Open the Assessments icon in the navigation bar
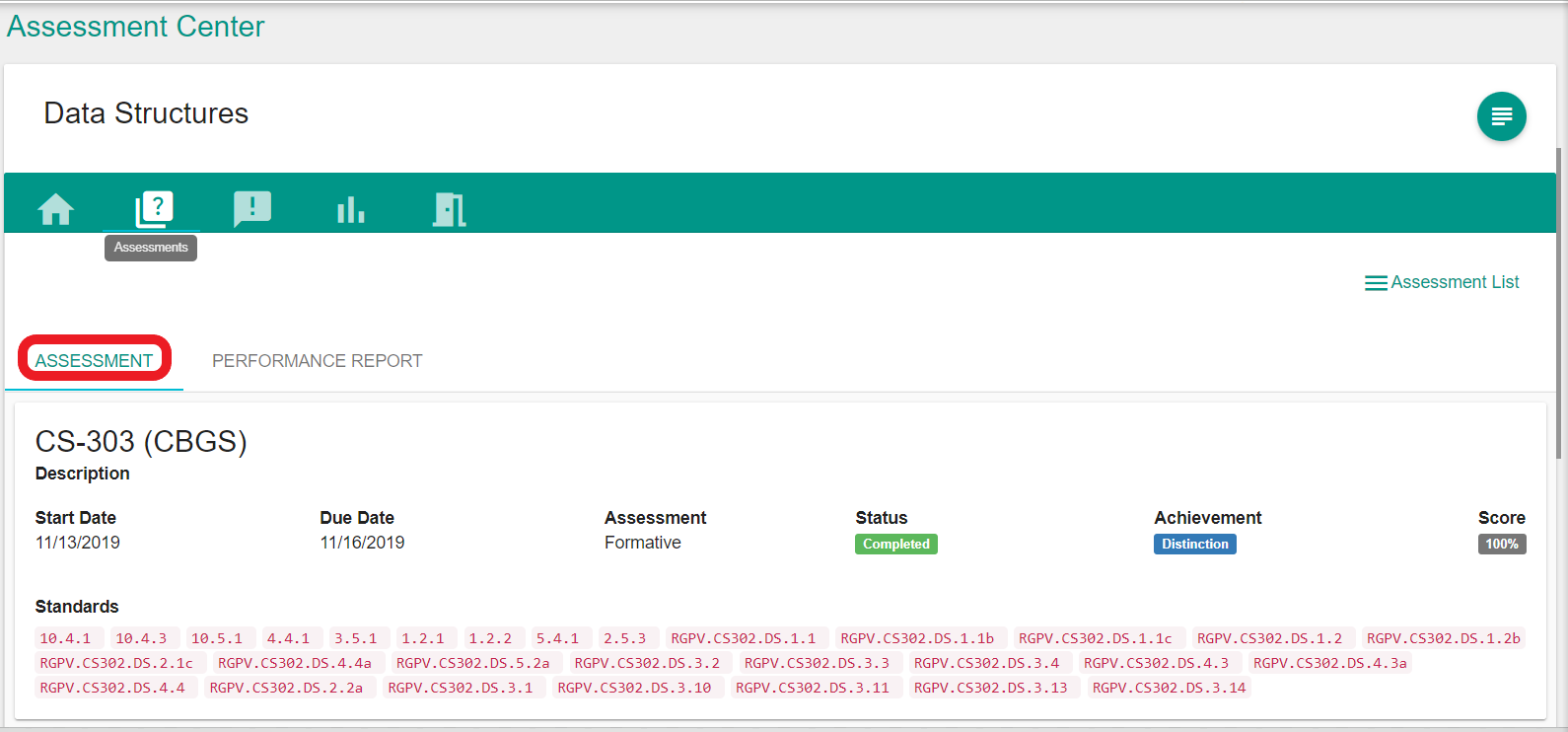 pos(154,209)
